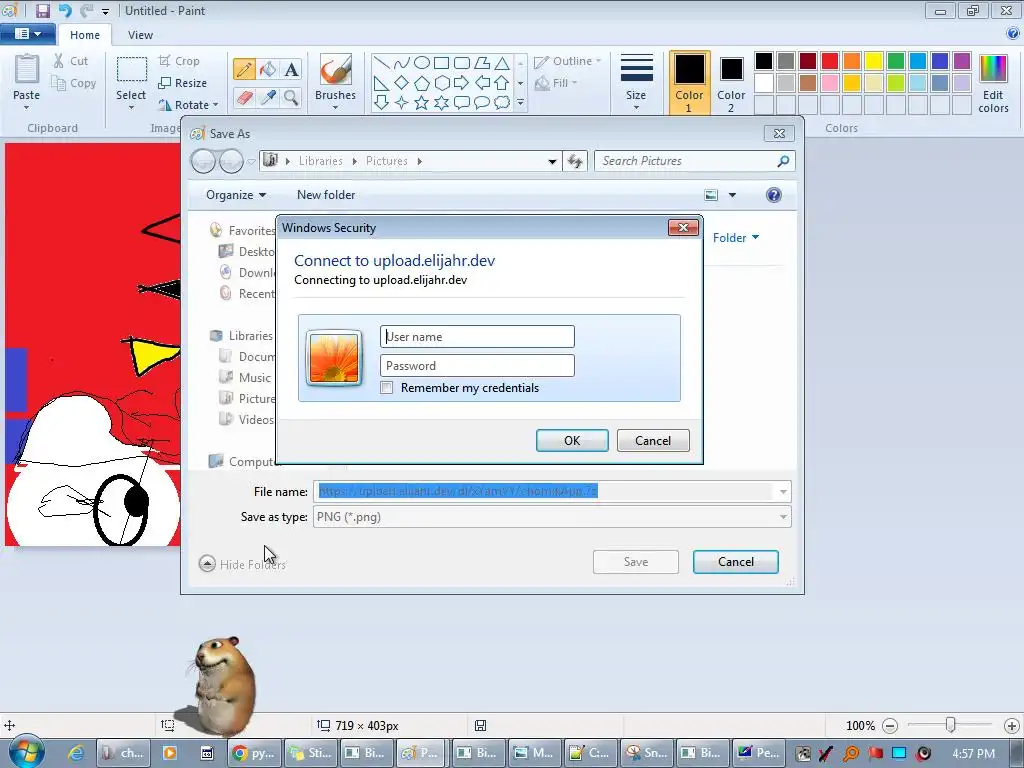This screenshot has height=768, width=1024.
Task: Select the Pencil tool in Paint
Action: (244, 69)
